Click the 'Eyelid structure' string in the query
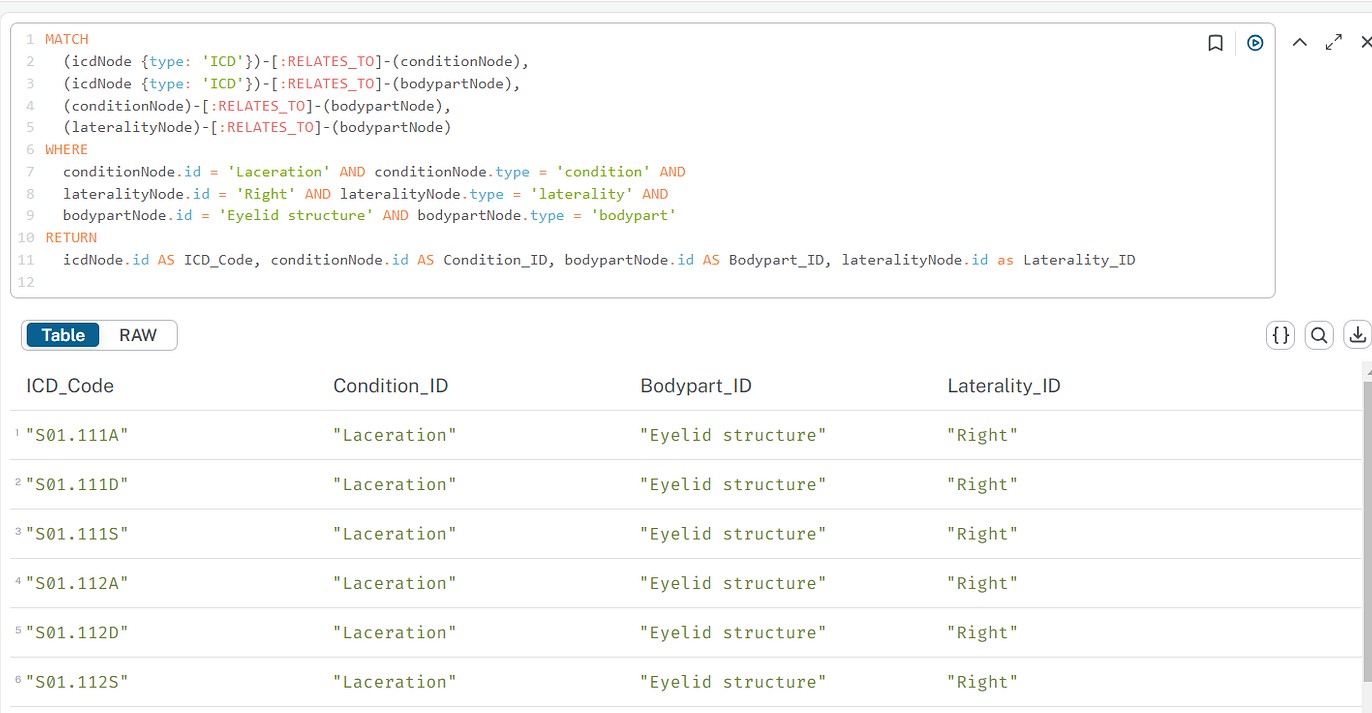 click(298, 216)
